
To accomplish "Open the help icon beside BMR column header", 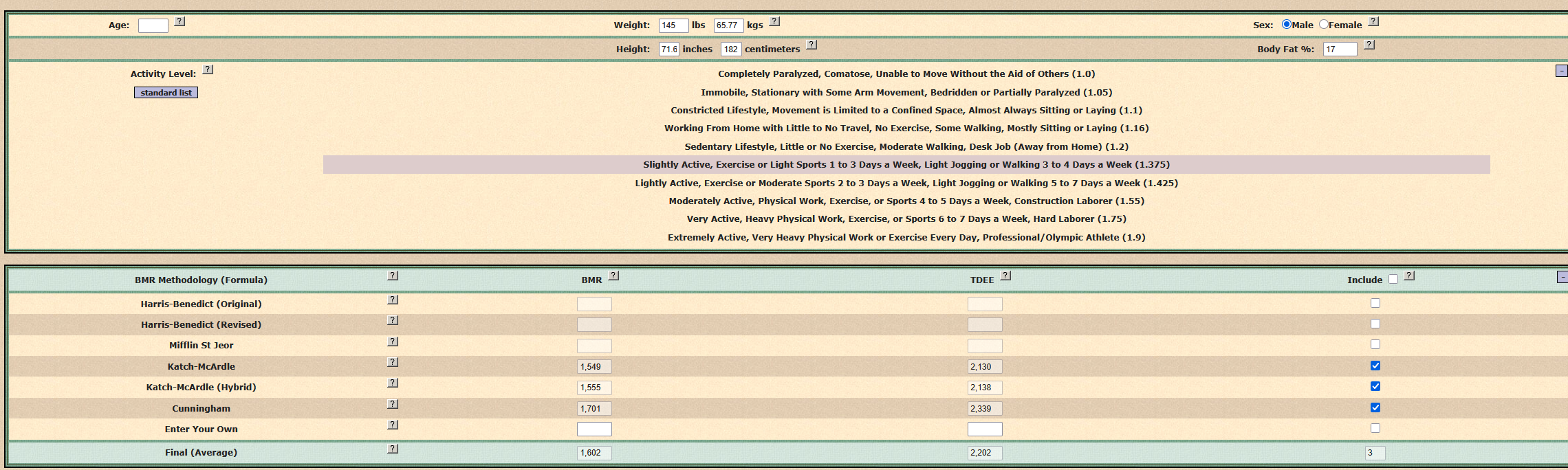I will pos(613,276).
